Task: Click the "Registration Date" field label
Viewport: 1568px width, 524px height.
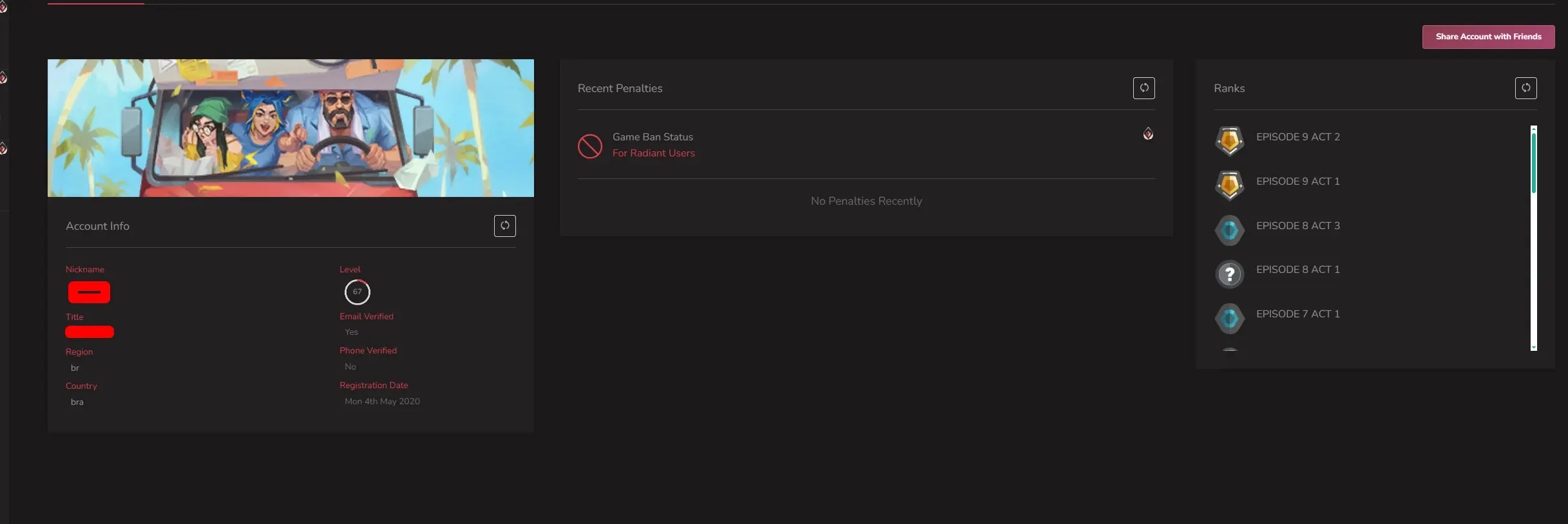Action: [x=374, y=386]
